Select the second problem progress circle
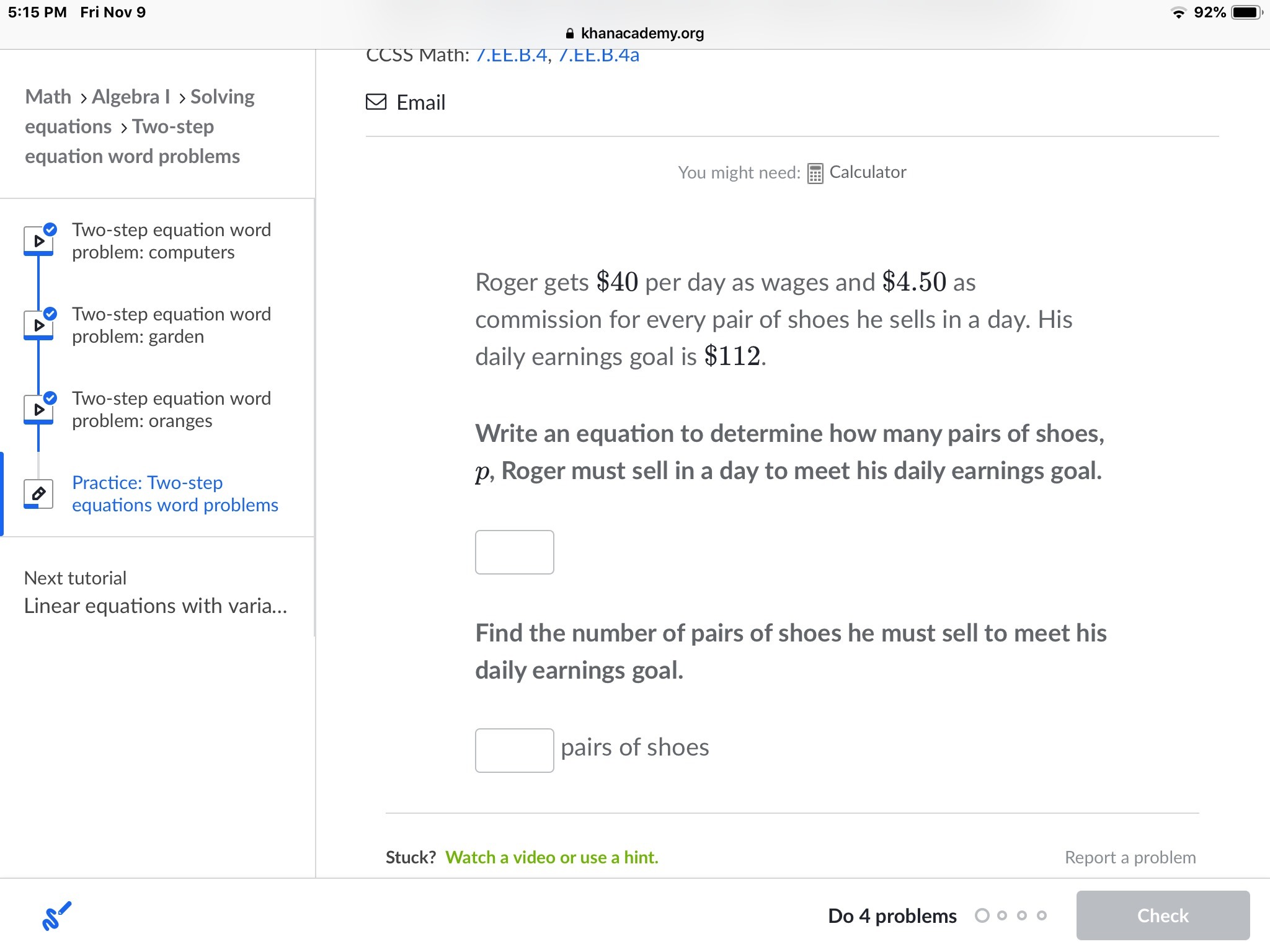1270x952 pixels. (1002, 915)
